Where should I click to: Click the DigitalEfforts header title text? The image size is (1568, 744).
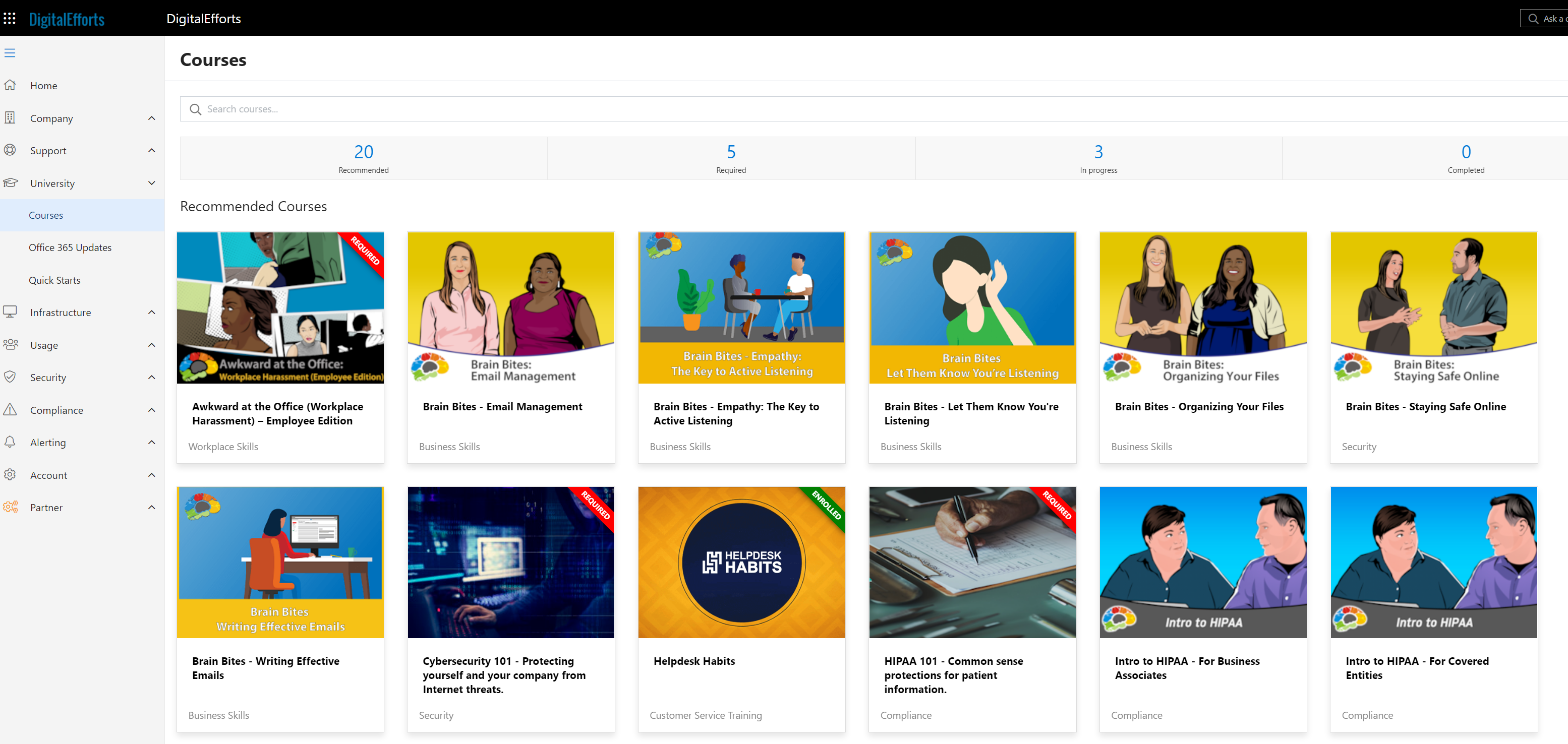[x=204, y=19]
